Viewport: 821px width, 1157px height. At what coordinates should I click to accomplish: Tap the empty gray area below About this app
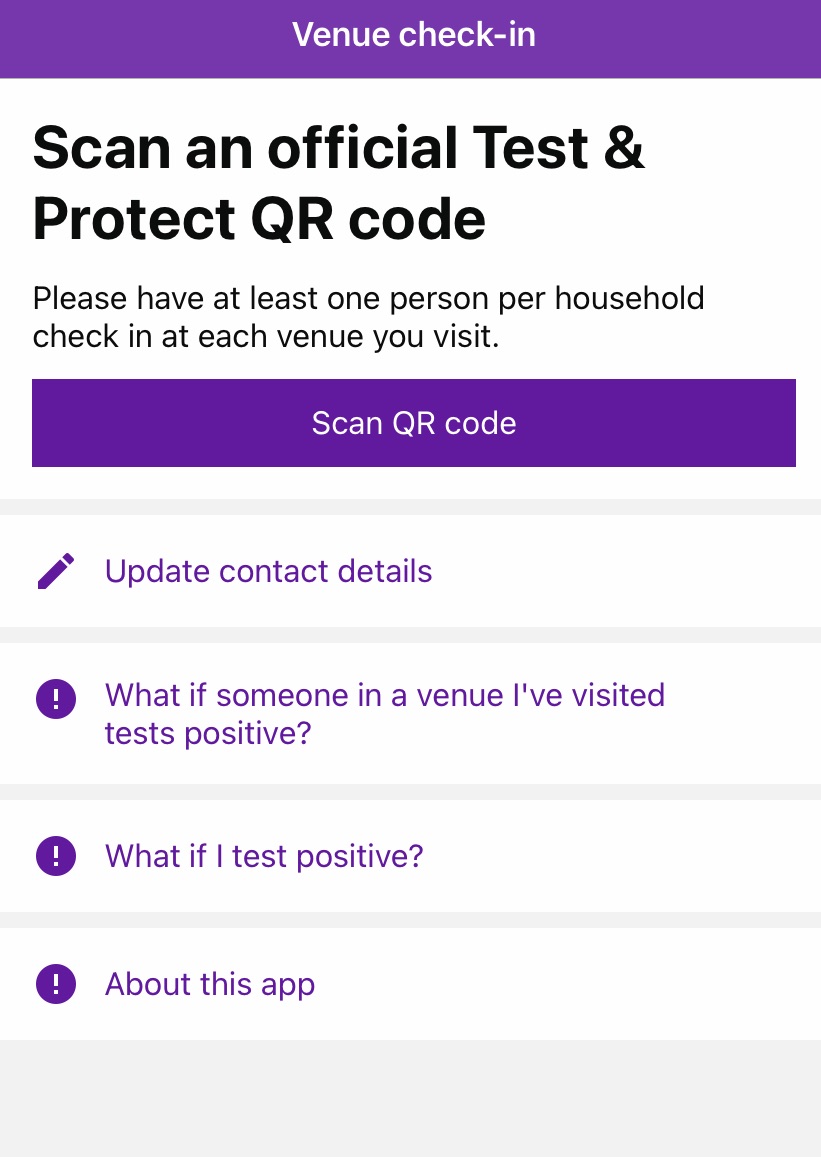[410, 1098]
